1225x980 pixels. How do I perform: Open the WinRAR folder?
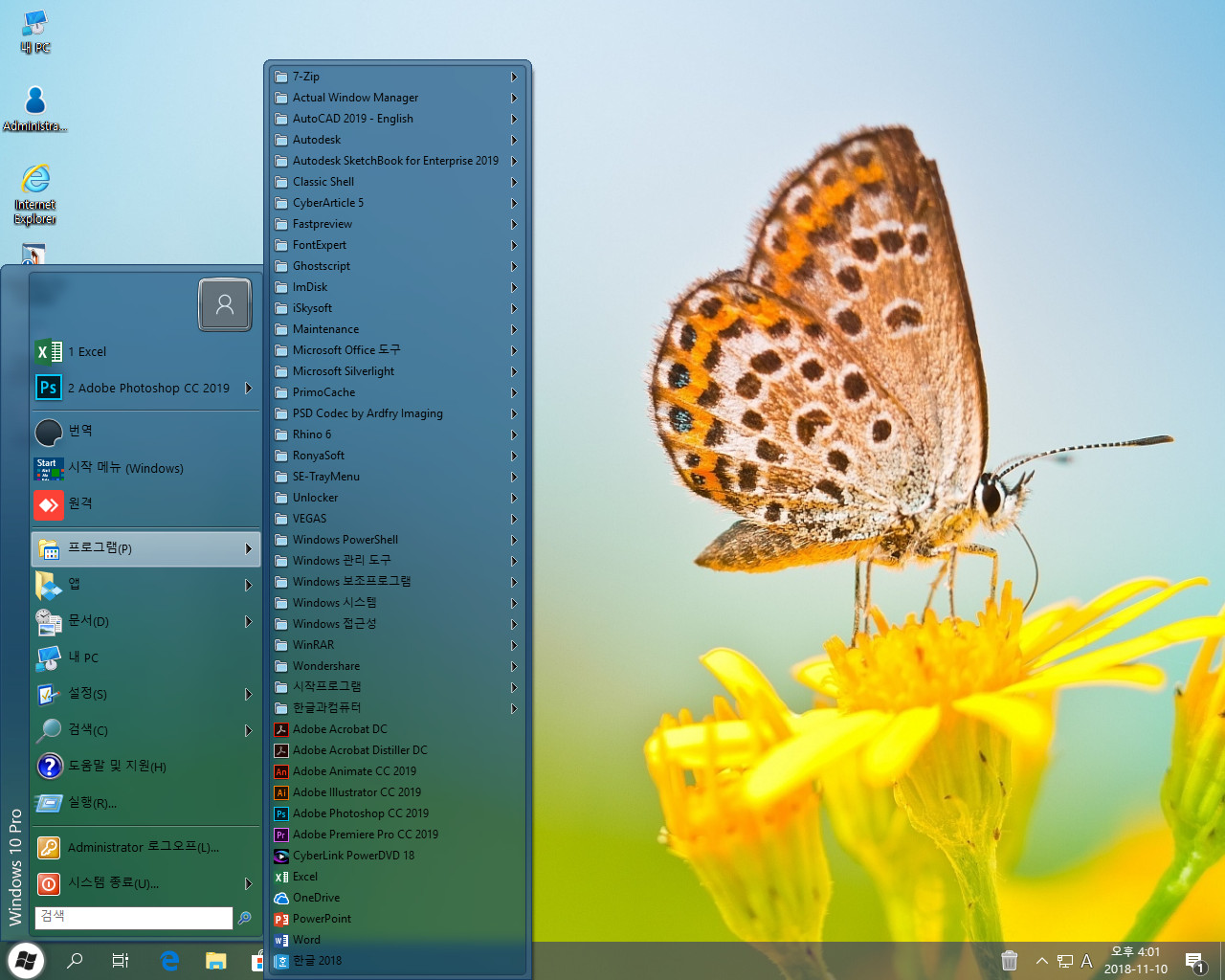(x=396, y=645)
